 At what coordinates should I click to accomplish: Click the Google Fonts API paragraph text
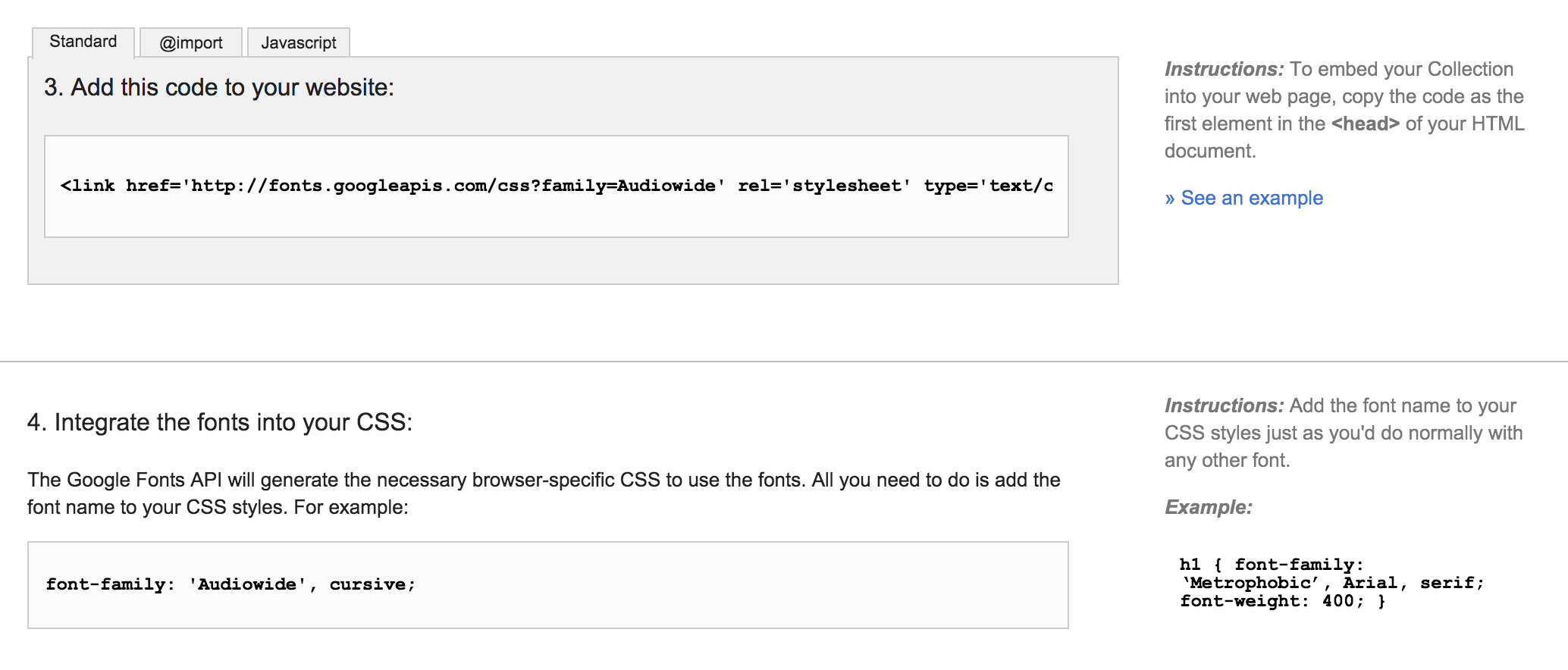coord(544,493)
